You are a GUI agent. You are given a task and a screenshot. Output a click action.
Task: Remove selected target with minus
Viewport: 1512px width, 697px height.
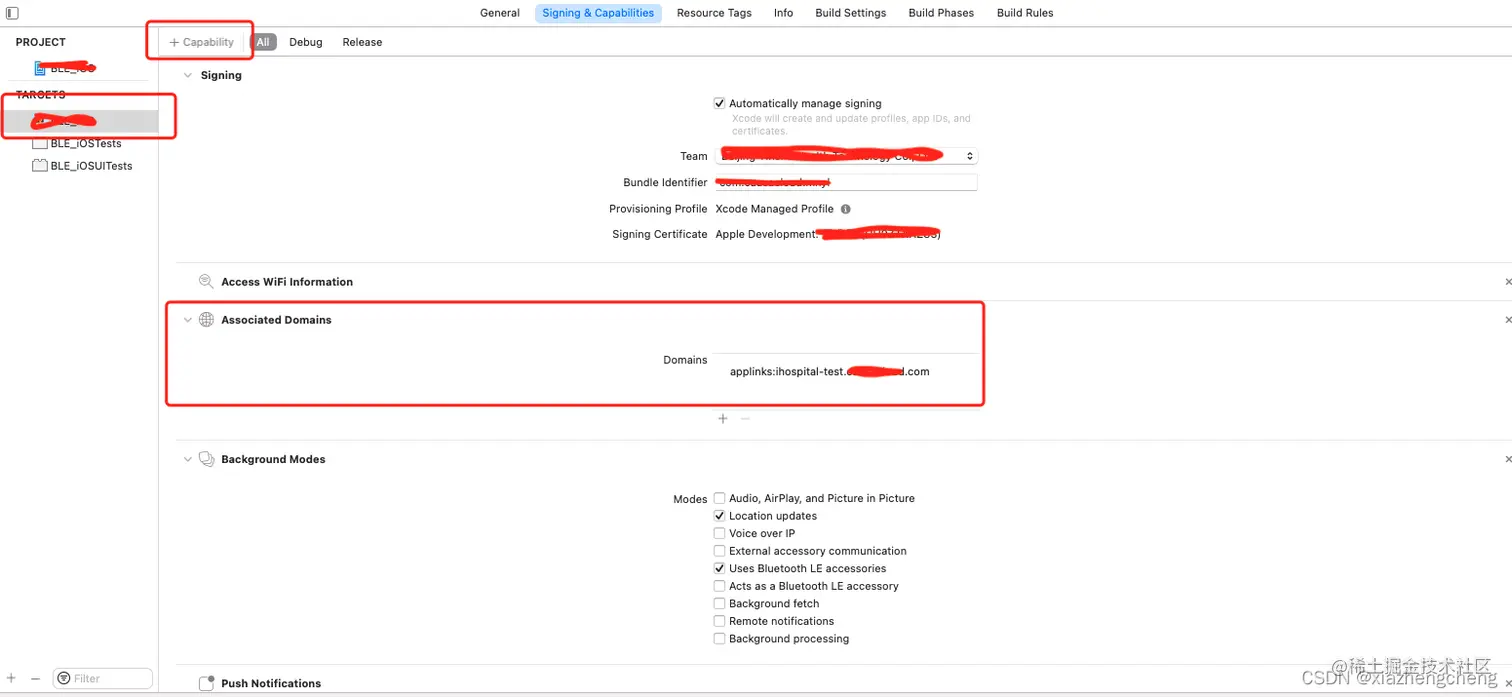[x=35, y=678]
